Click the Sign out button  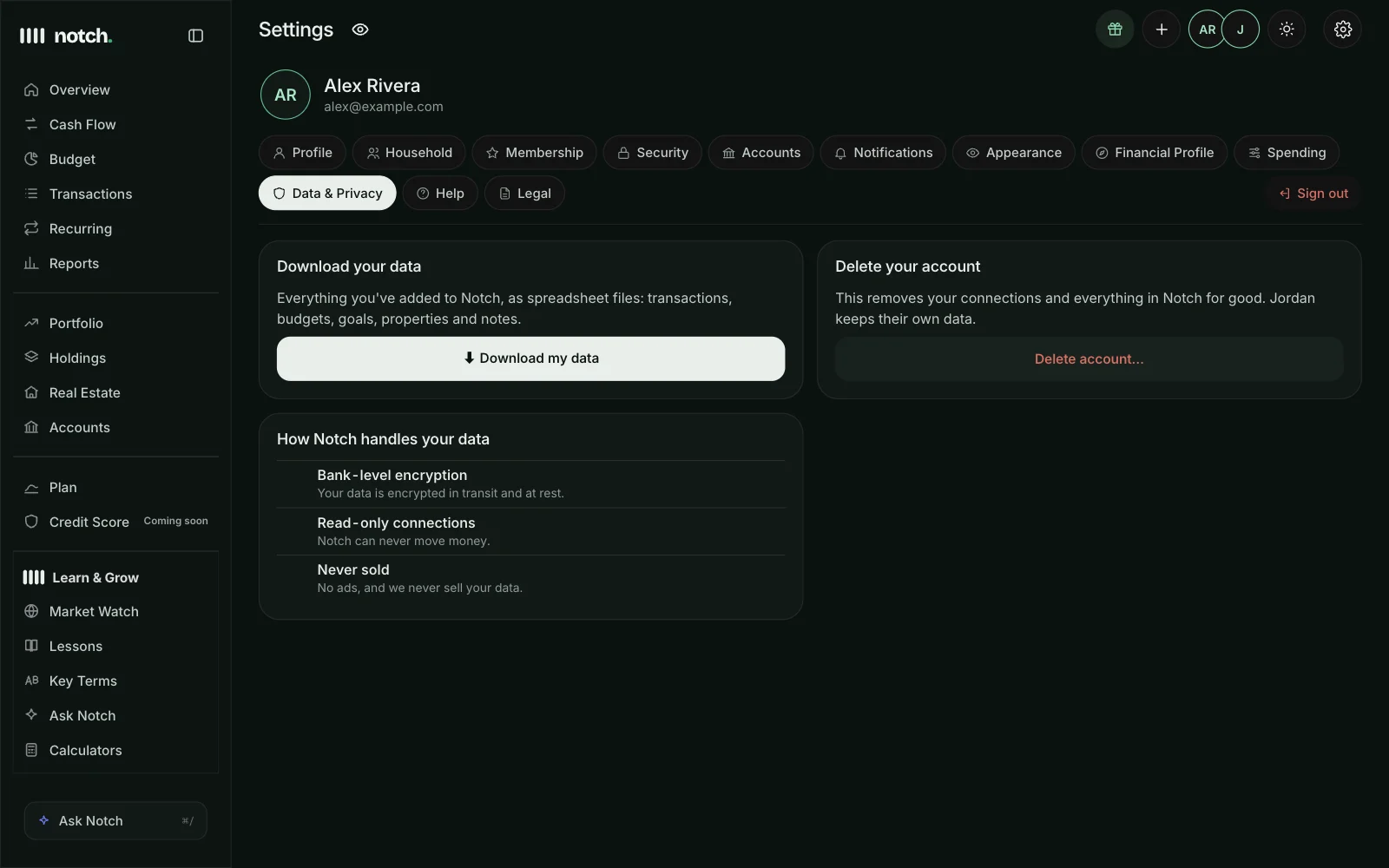1313,194
